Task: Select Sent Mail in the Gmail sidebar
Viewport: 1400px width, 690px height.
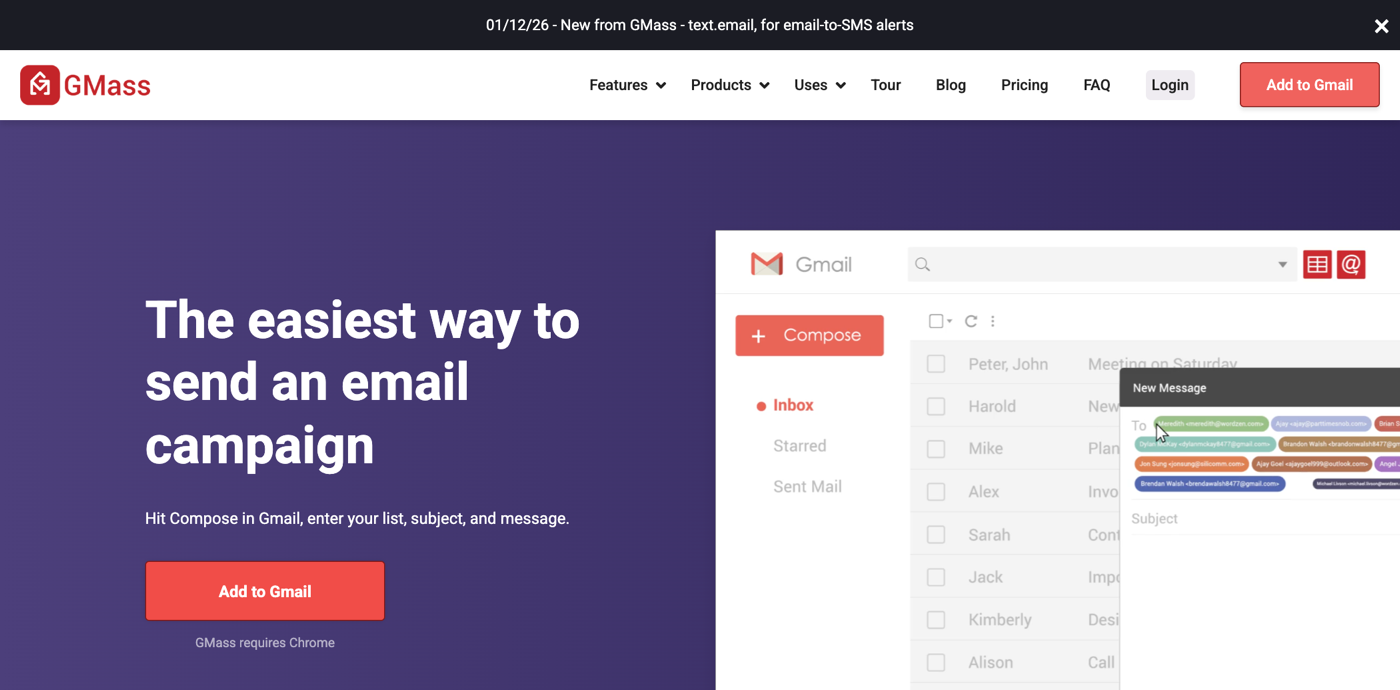Action: pyautogui.click(x=808, y=487)
